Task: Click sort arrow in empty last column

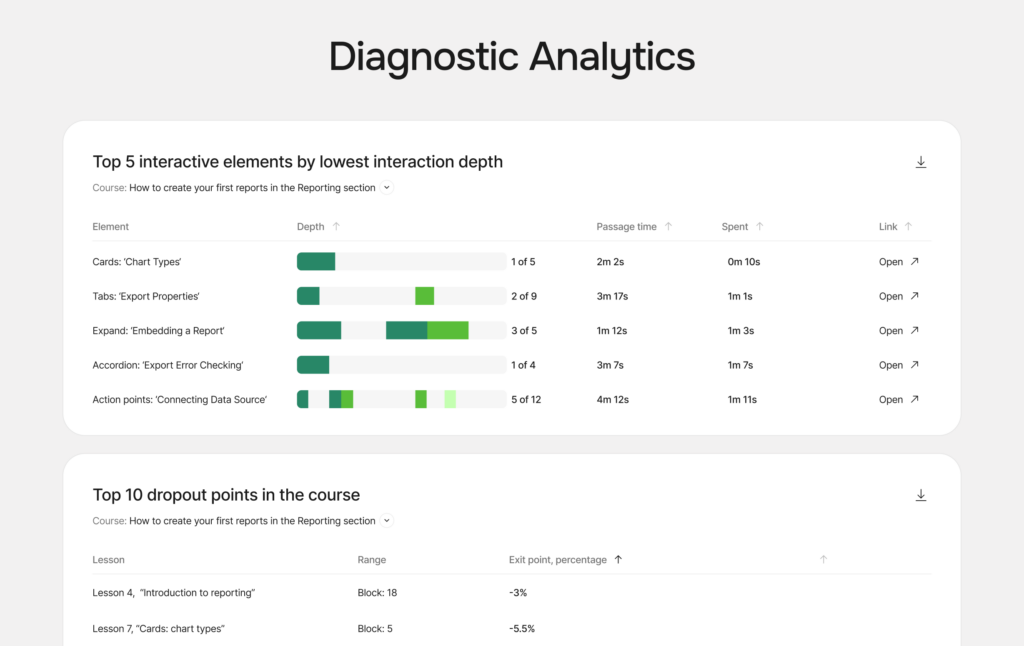Action: pyautogui.click(x=823, y=560)
